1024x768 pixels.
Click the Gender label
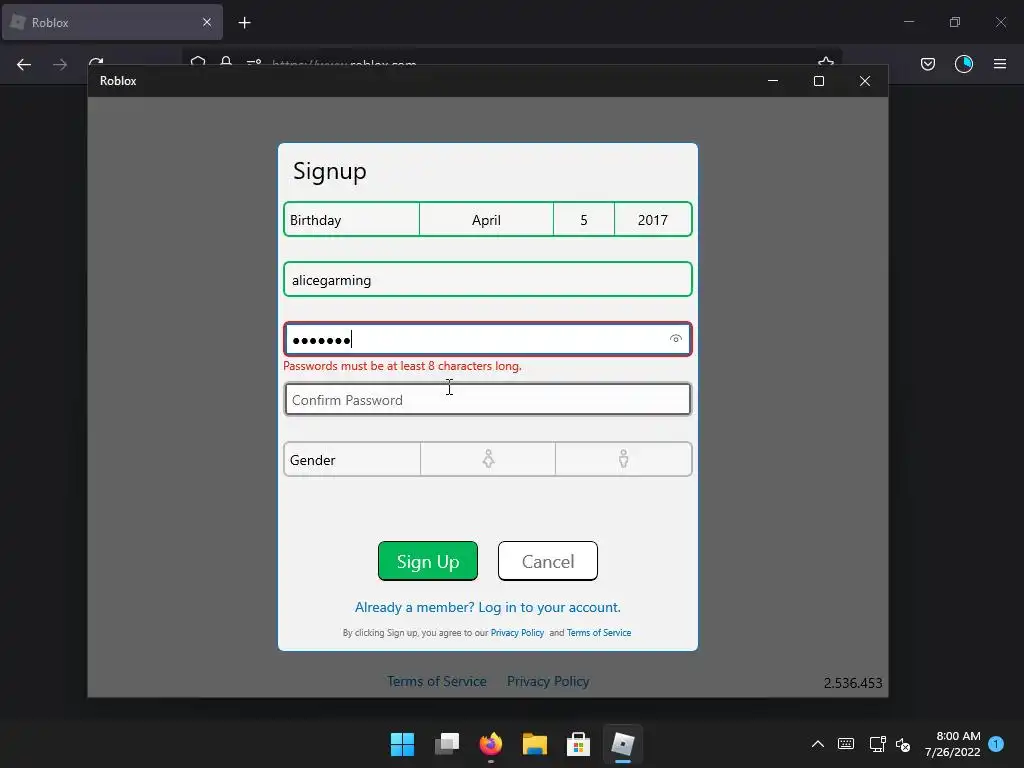coord(312,460)
